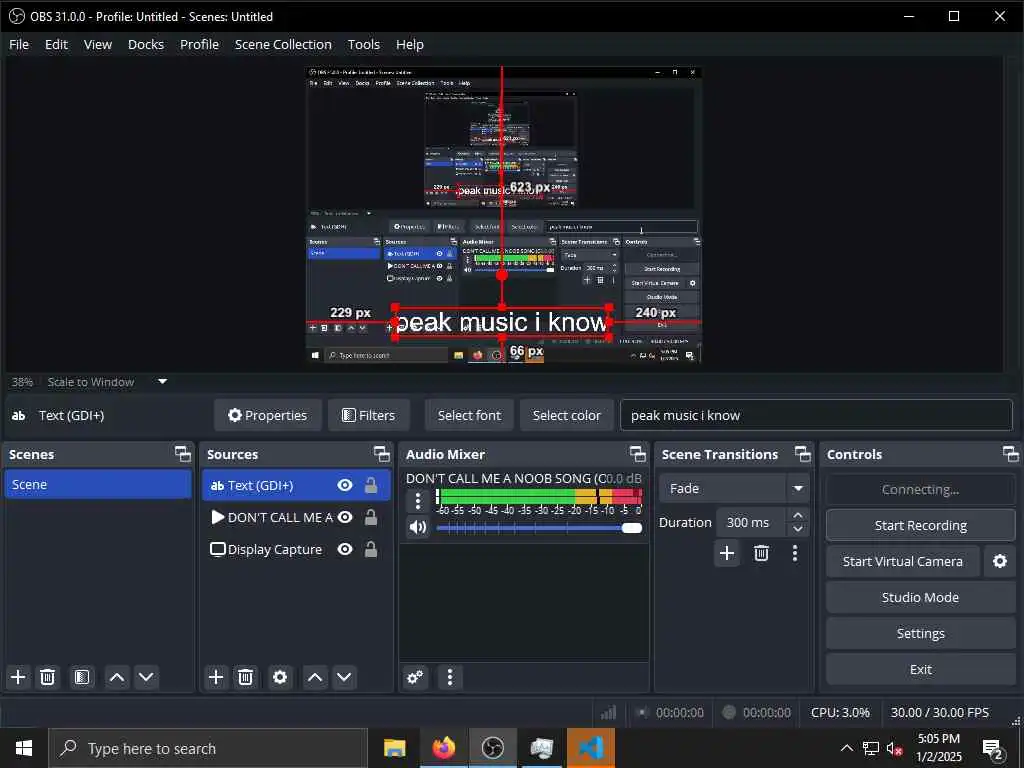
Task: Click Start Recording
Action: point(921,525)
